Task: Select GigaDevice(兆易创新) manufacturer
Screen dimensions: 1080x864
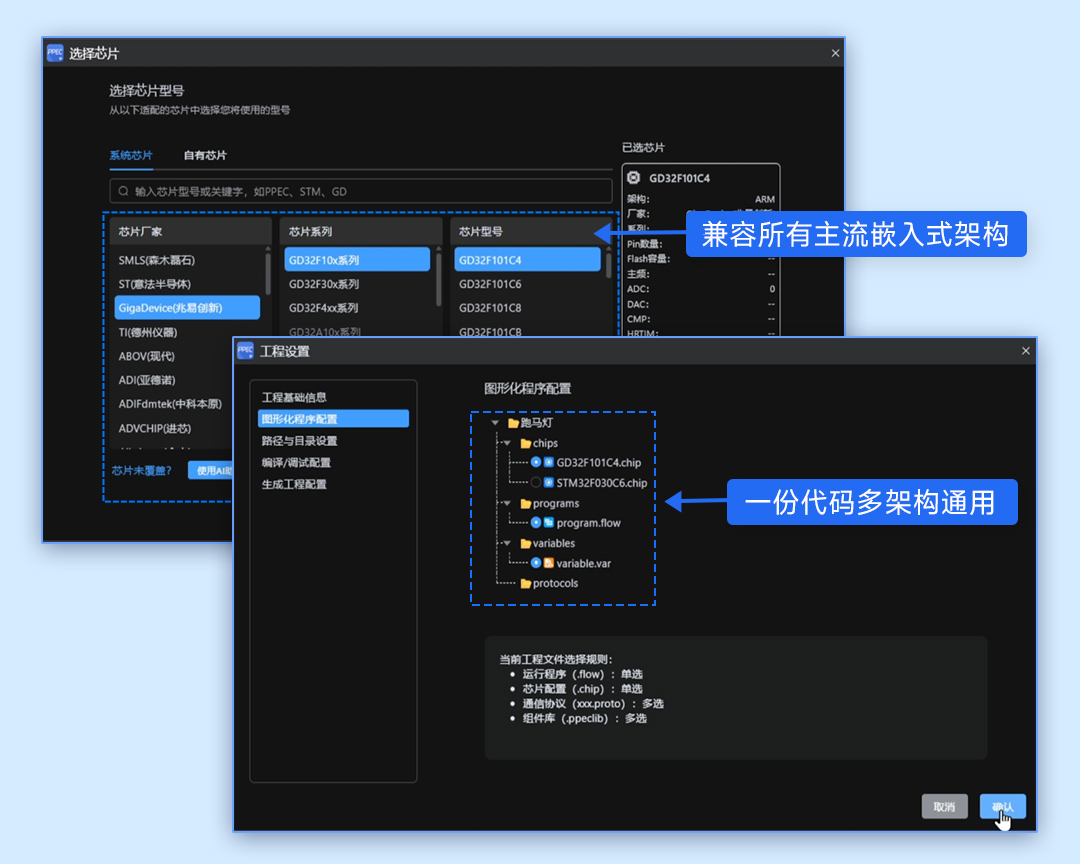Action: click(x=187, y=308)
